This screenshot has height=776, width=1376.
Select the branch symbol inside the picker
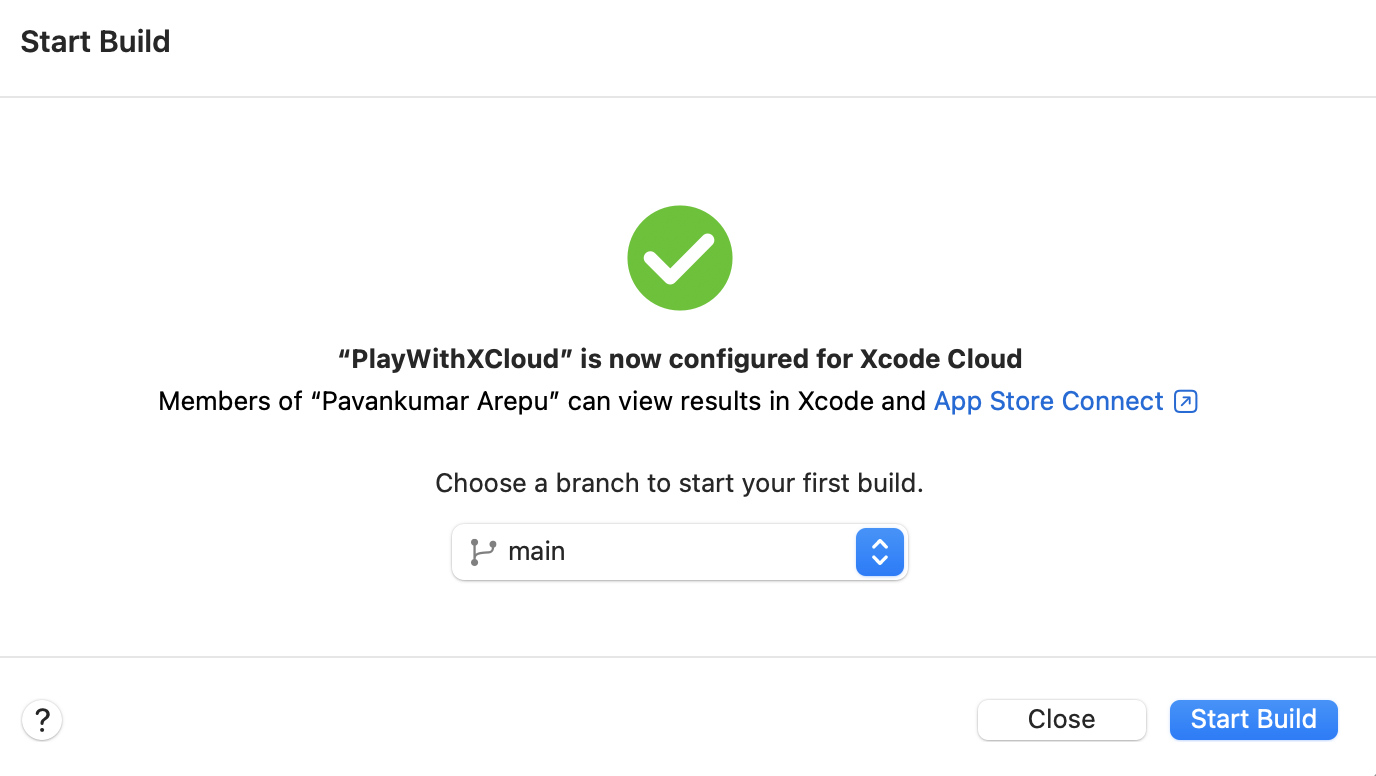tap(482, 551)
